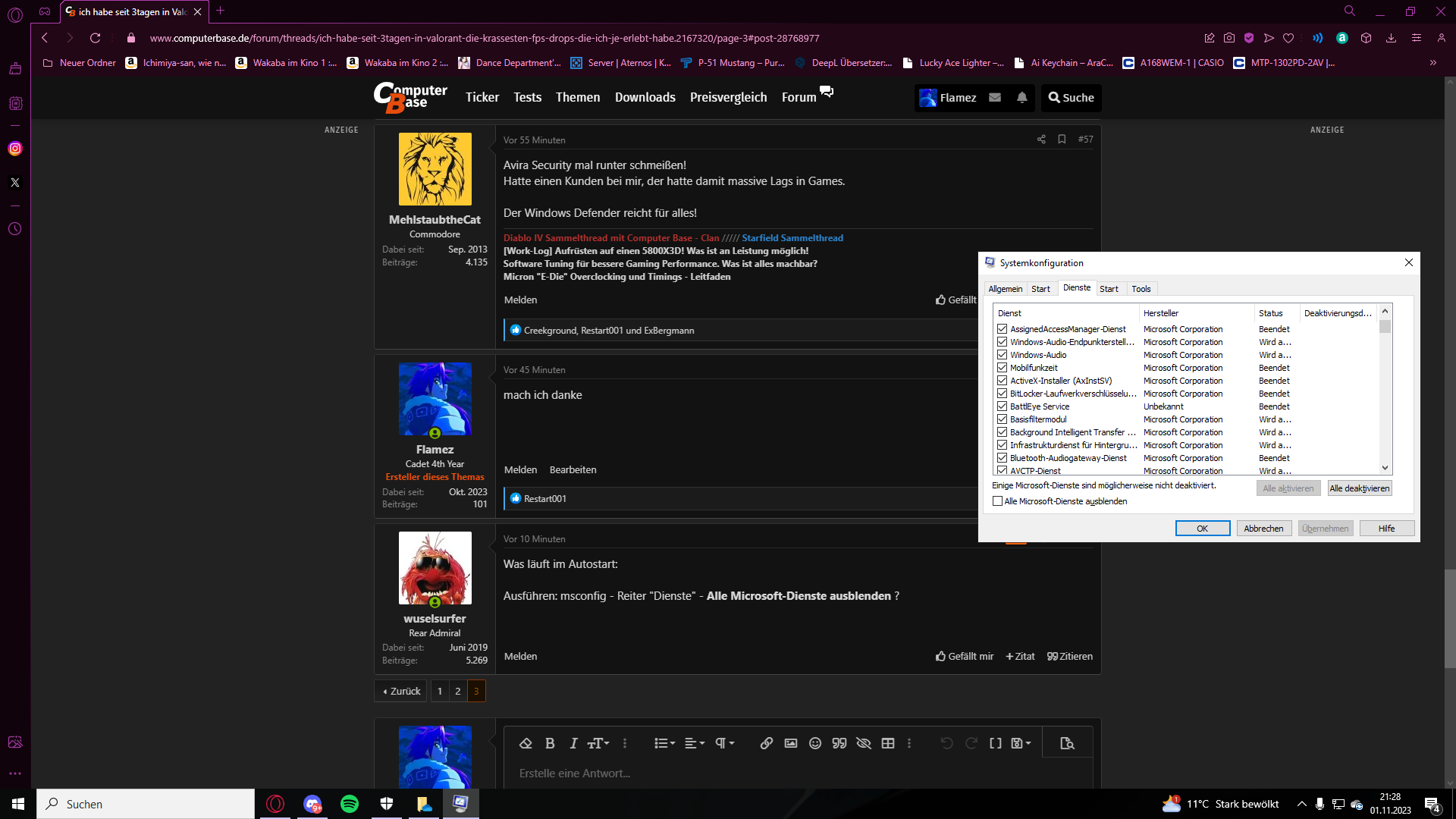The width and height of the screenshot is (1456, 819).
Task: Expand the list formatting dropdown
Action: coord(664,743)
